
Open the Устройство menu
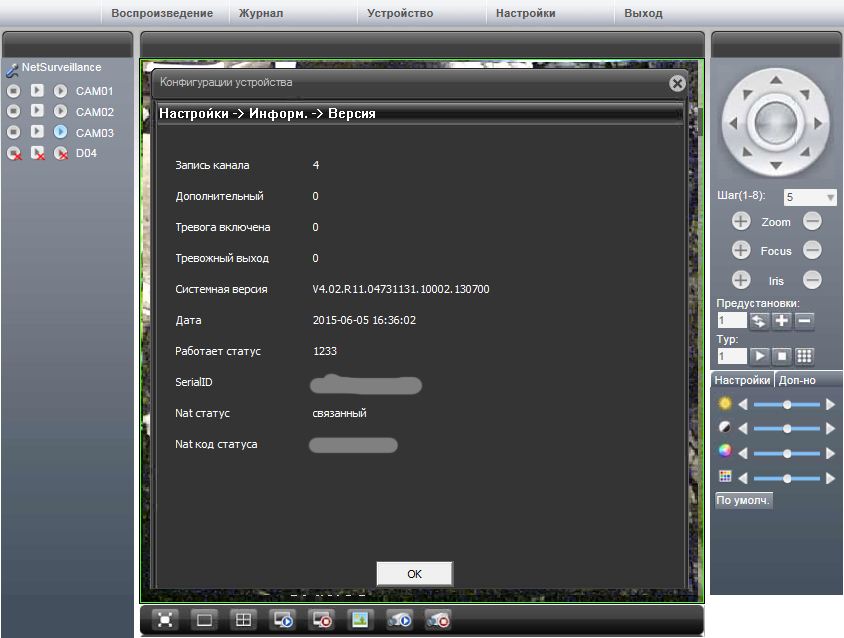click(400, 13)
